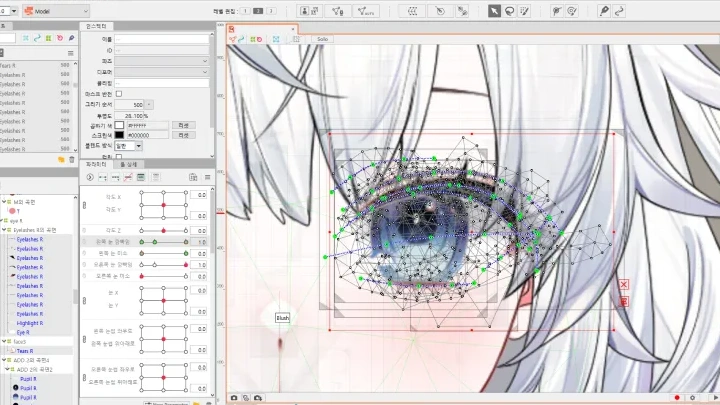Click the deform path curve icon
Screen dimensions: 720x405
coord(619,11)
